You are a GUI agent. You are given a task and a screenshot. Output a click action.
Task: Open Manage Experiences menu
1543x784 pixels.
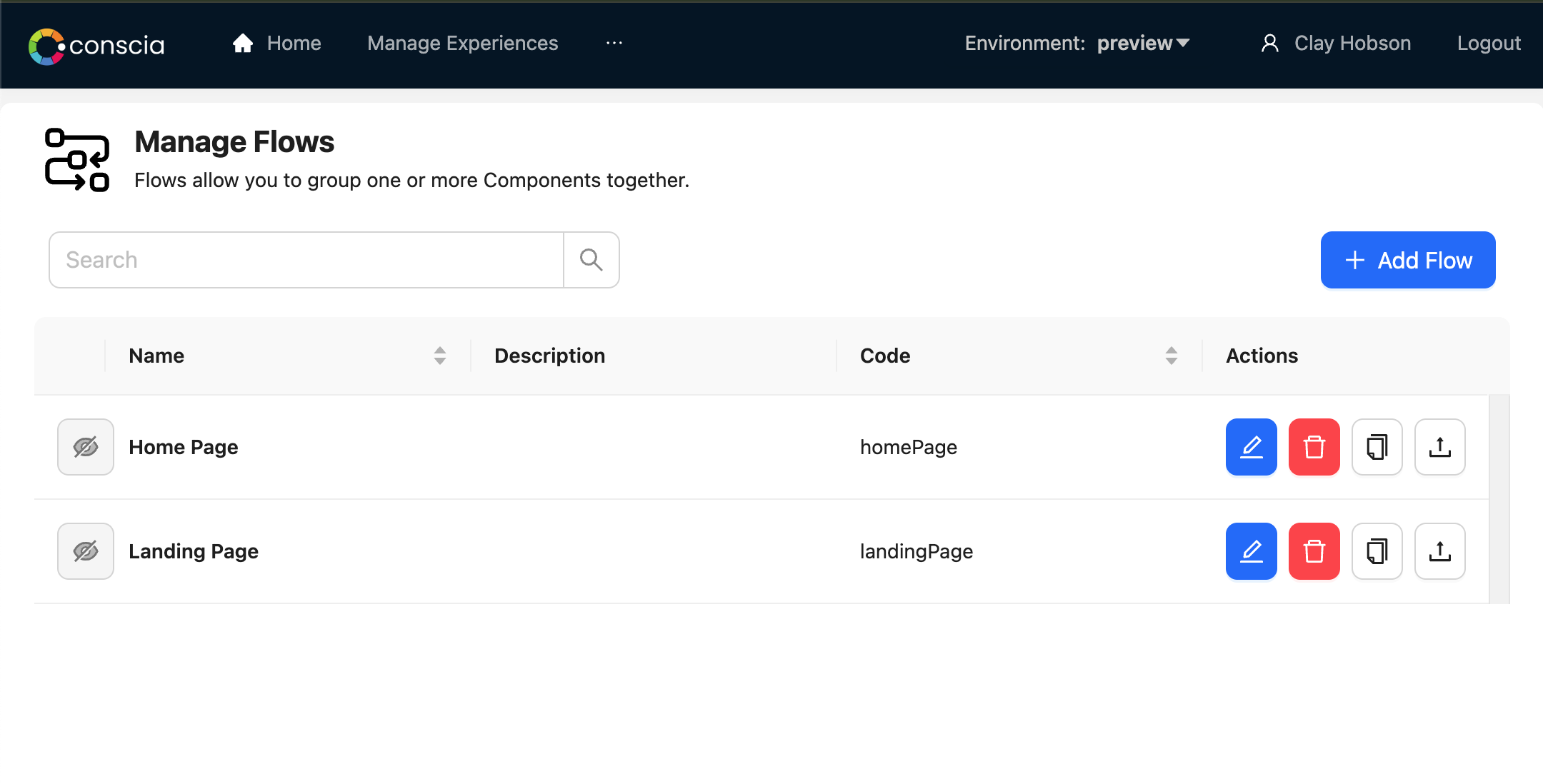pos(462,43)
